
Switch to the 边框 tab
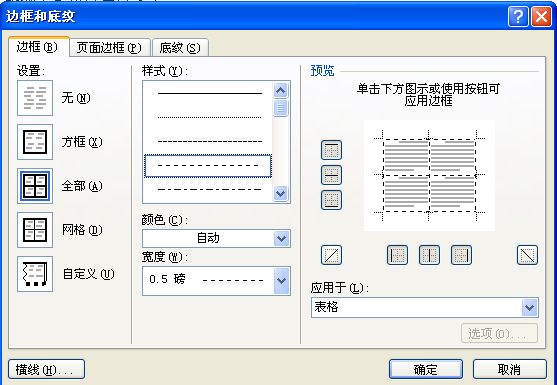pyautogui.click(x=38, y=47)
